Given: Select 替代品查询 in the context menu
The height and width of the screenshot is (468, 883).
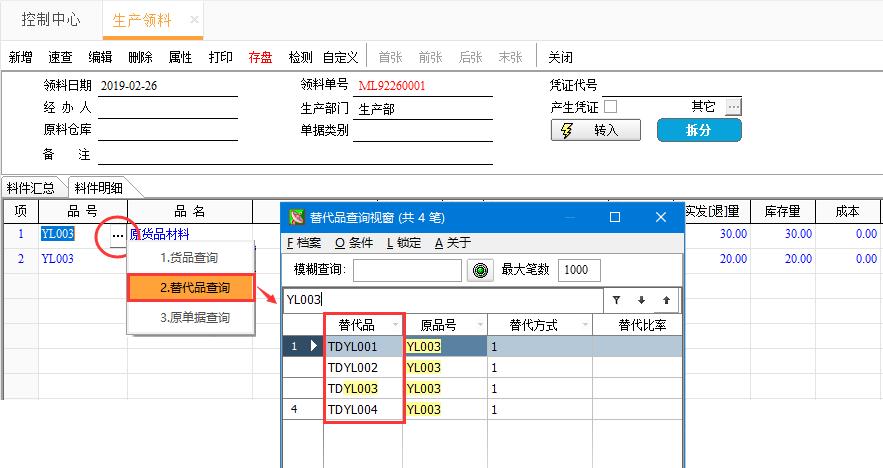Looking at the screenshot, I should [192, 288].
